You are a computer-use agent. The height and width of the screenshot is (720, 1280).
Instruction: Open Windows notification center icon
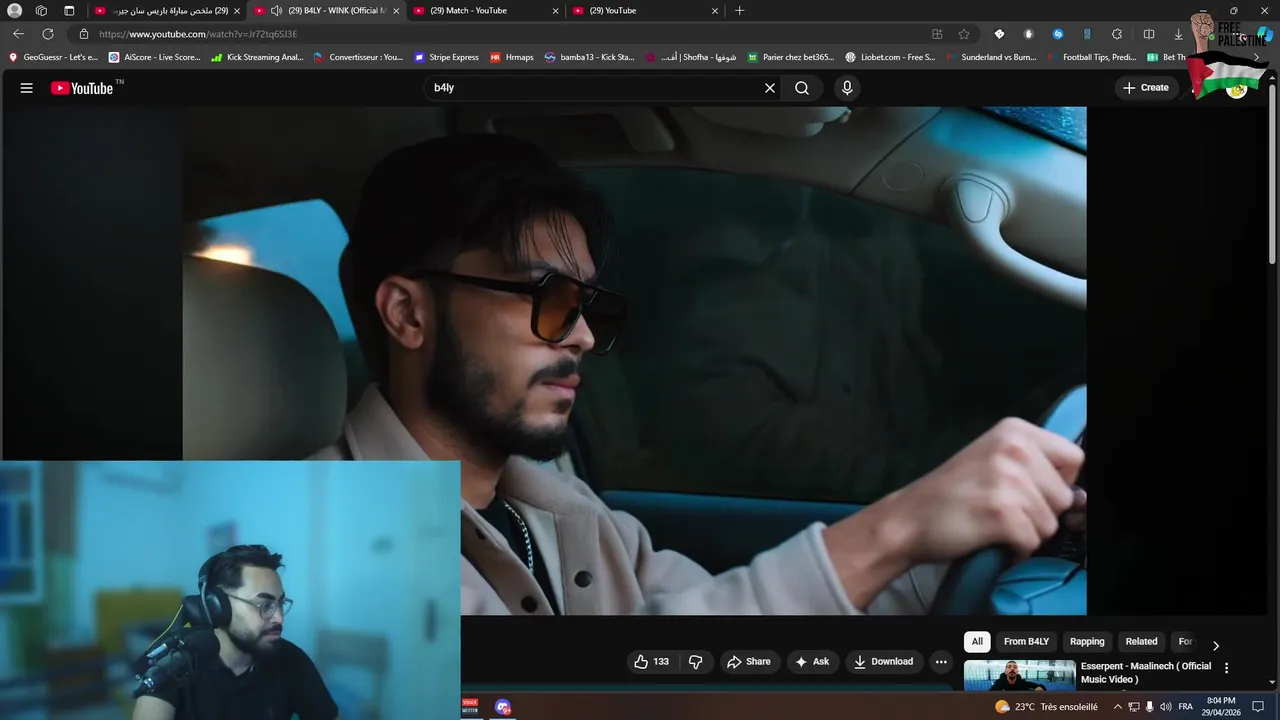click(x=1258, y=707)
